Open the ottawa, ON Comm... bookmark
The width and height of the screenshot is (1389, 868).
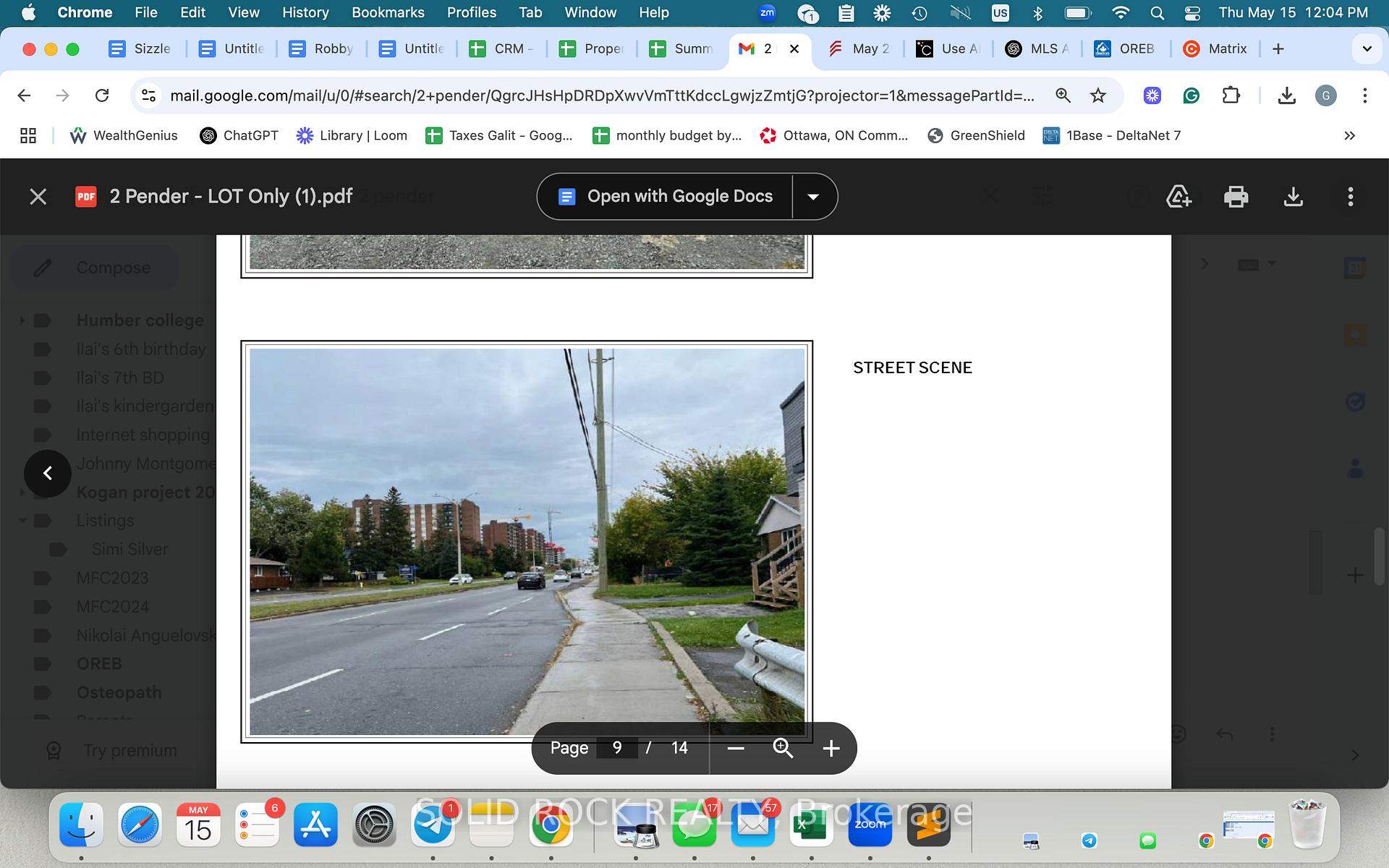coord(833,135)
